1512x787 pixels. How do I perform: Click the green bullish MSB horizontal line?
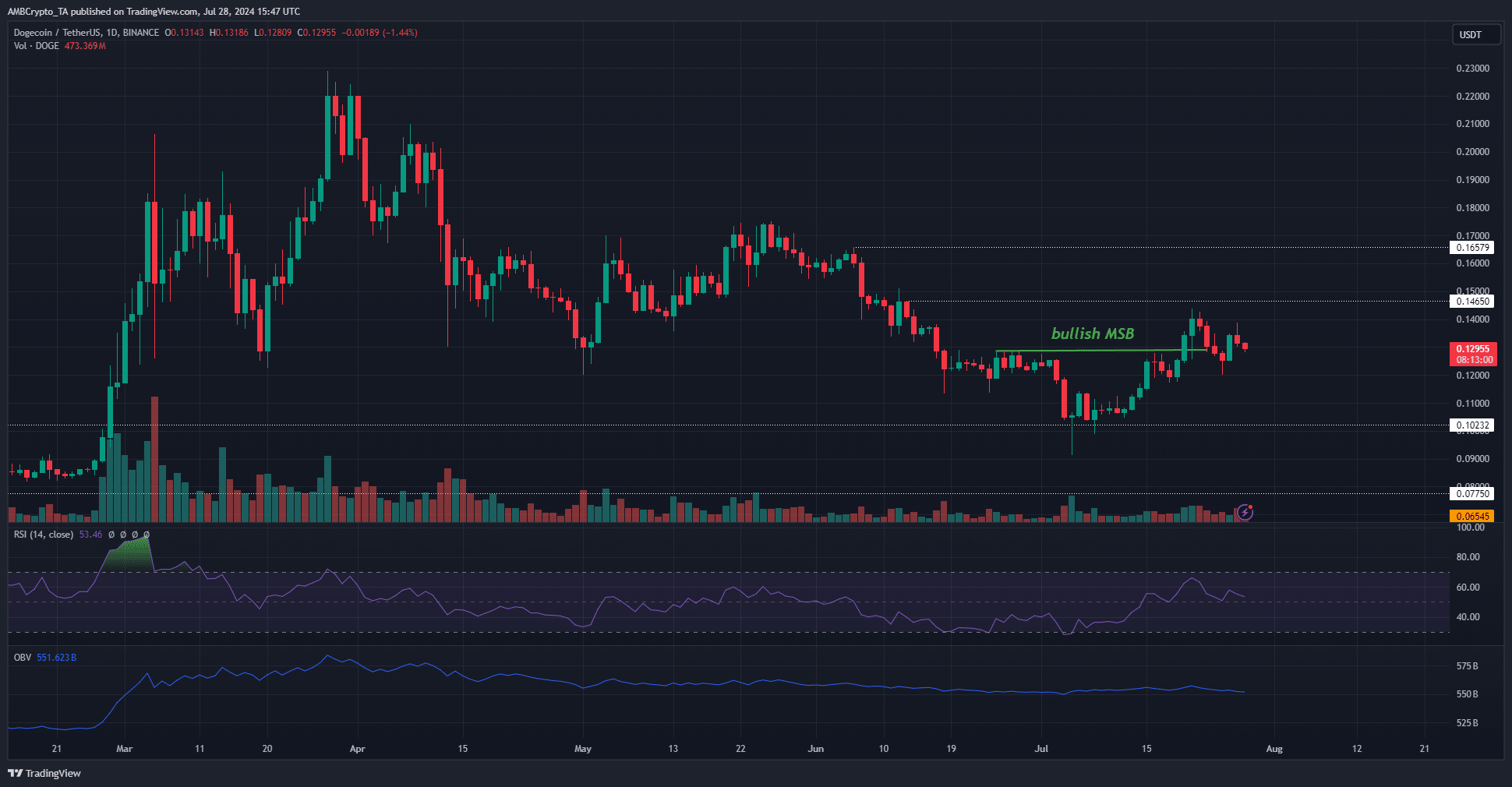[1101, 351]
